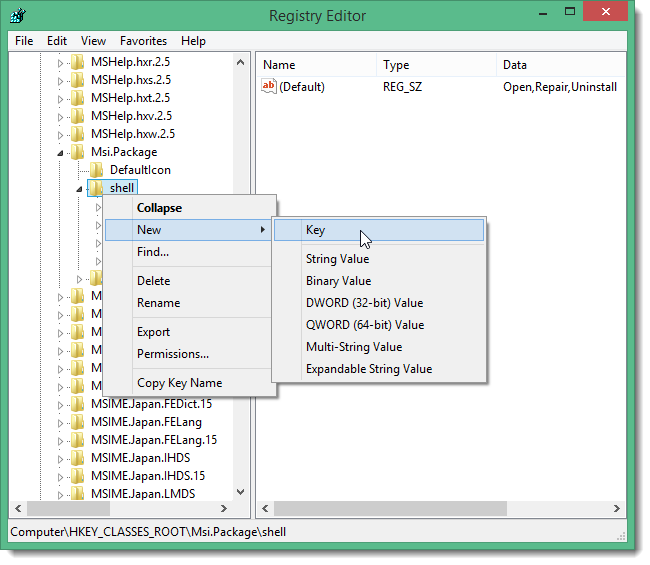Select Expandable String Value

[x=379, y=369]
